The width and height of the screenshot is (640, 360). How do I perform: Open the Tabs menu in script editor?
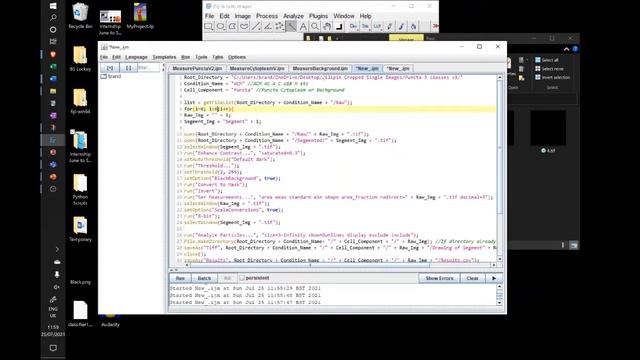coord(218,57)
